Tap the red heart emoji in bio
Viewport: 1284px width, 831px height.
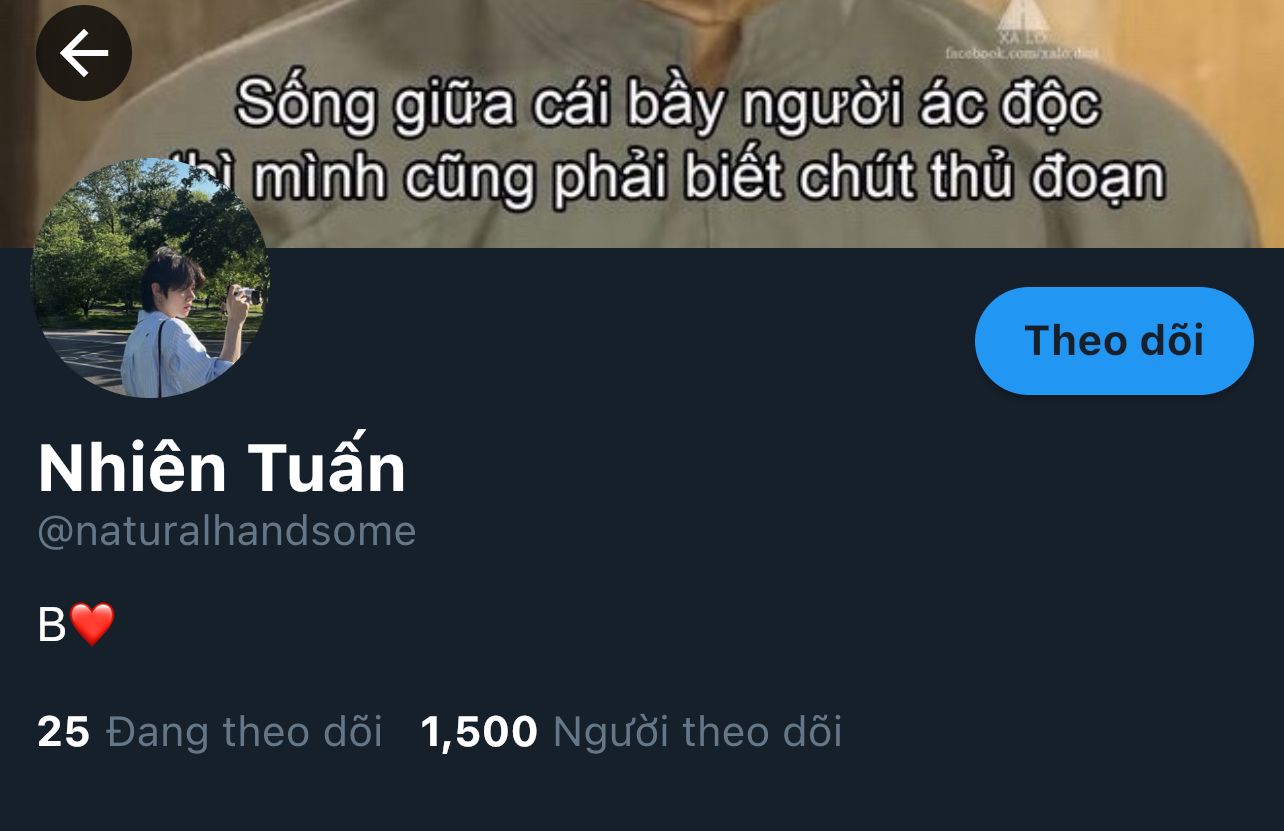click(x=92, y=625)
